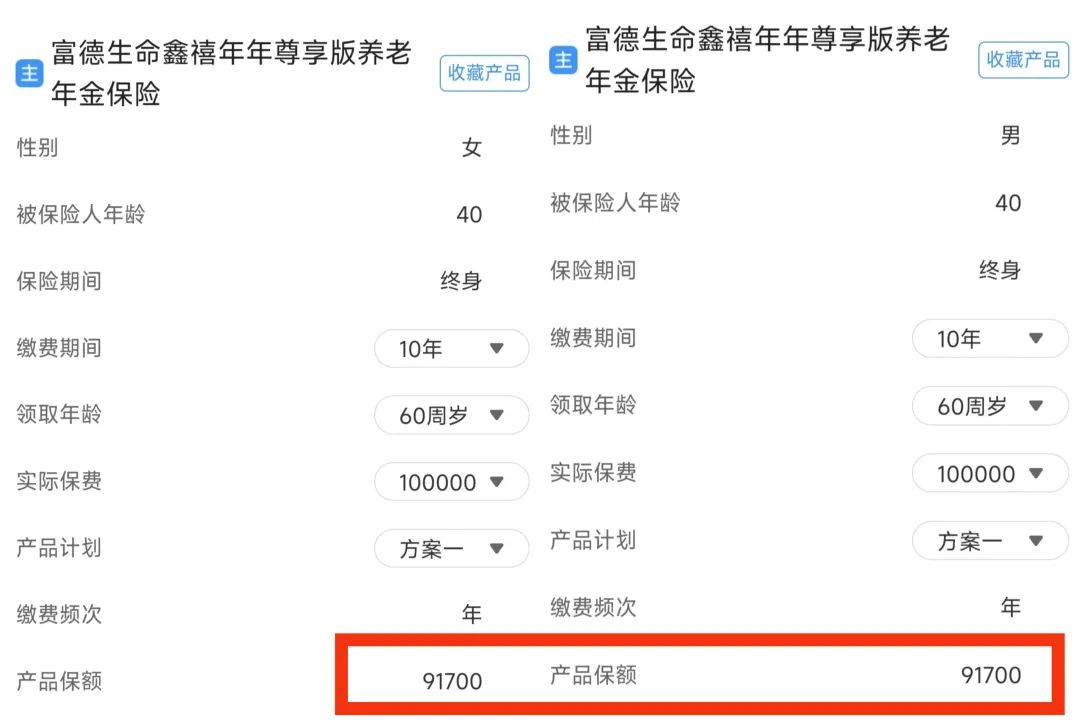Open right 实际保费 100000 dropdown
The image size is (1080, 720).
coord(989,473)
